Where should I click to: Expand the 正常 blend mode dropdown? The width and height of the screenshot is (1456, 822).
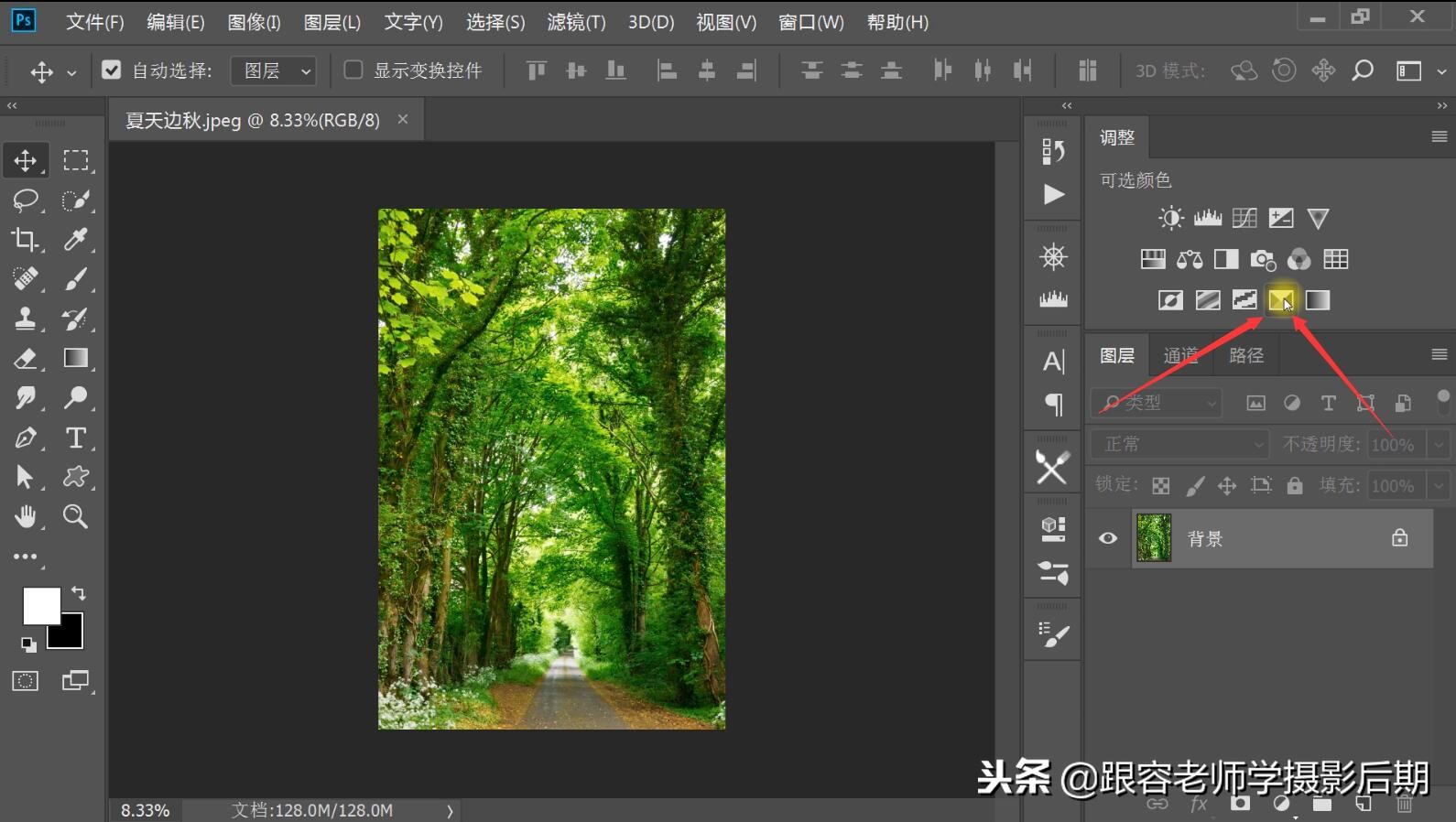pyautogui.click(x=1179, y=444)
